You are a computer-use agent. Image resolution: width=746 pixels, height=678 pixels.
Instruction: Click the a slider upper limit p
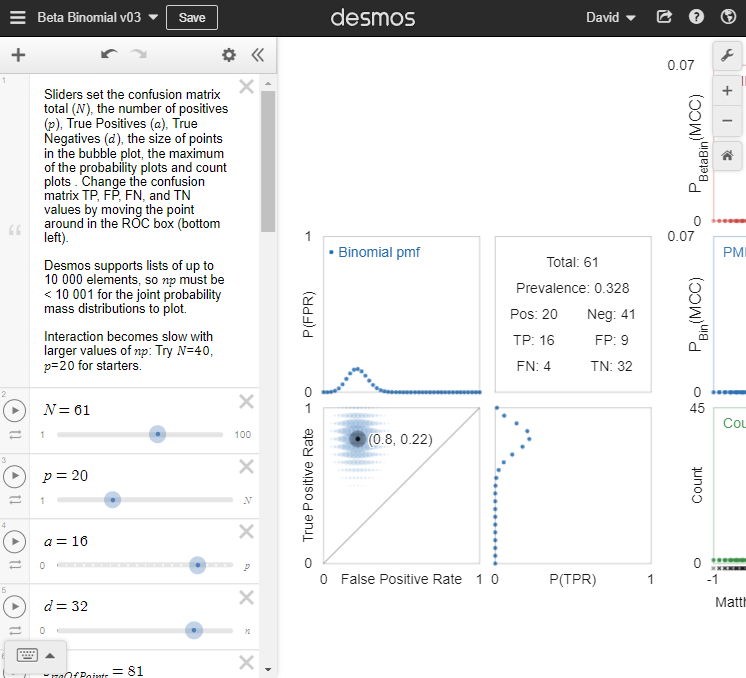point(247,566)
